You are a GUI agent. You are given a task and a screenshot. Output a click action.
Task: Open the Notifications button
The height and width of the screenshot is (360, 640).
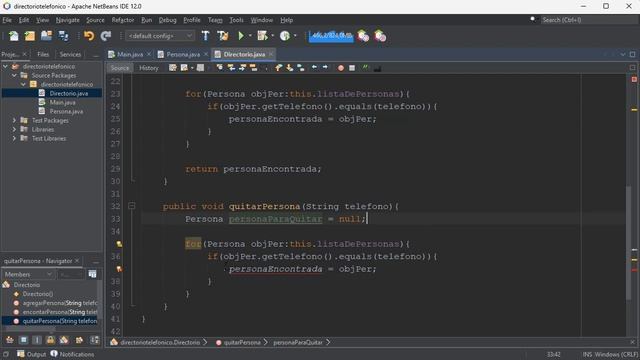(x=72, y=354)
